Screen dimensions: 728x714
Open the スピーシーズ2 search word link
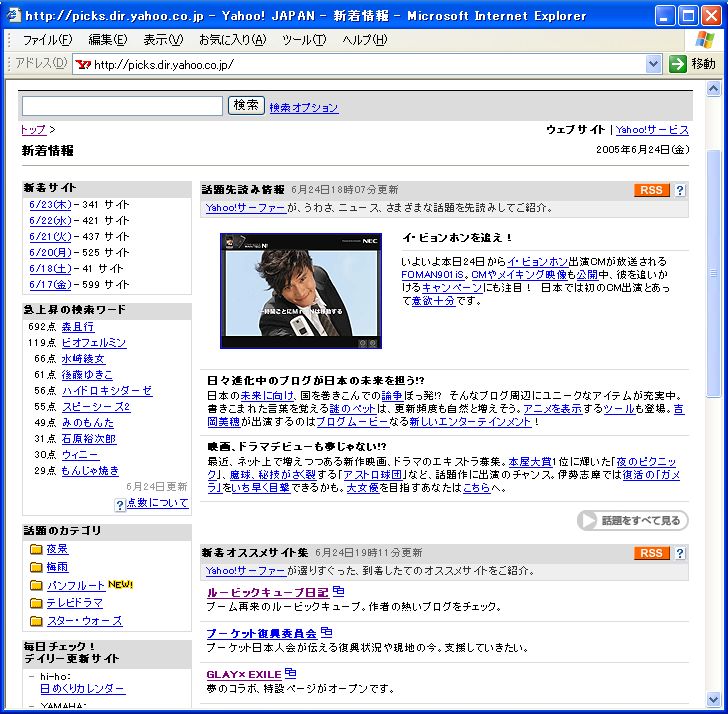point(96,407)
